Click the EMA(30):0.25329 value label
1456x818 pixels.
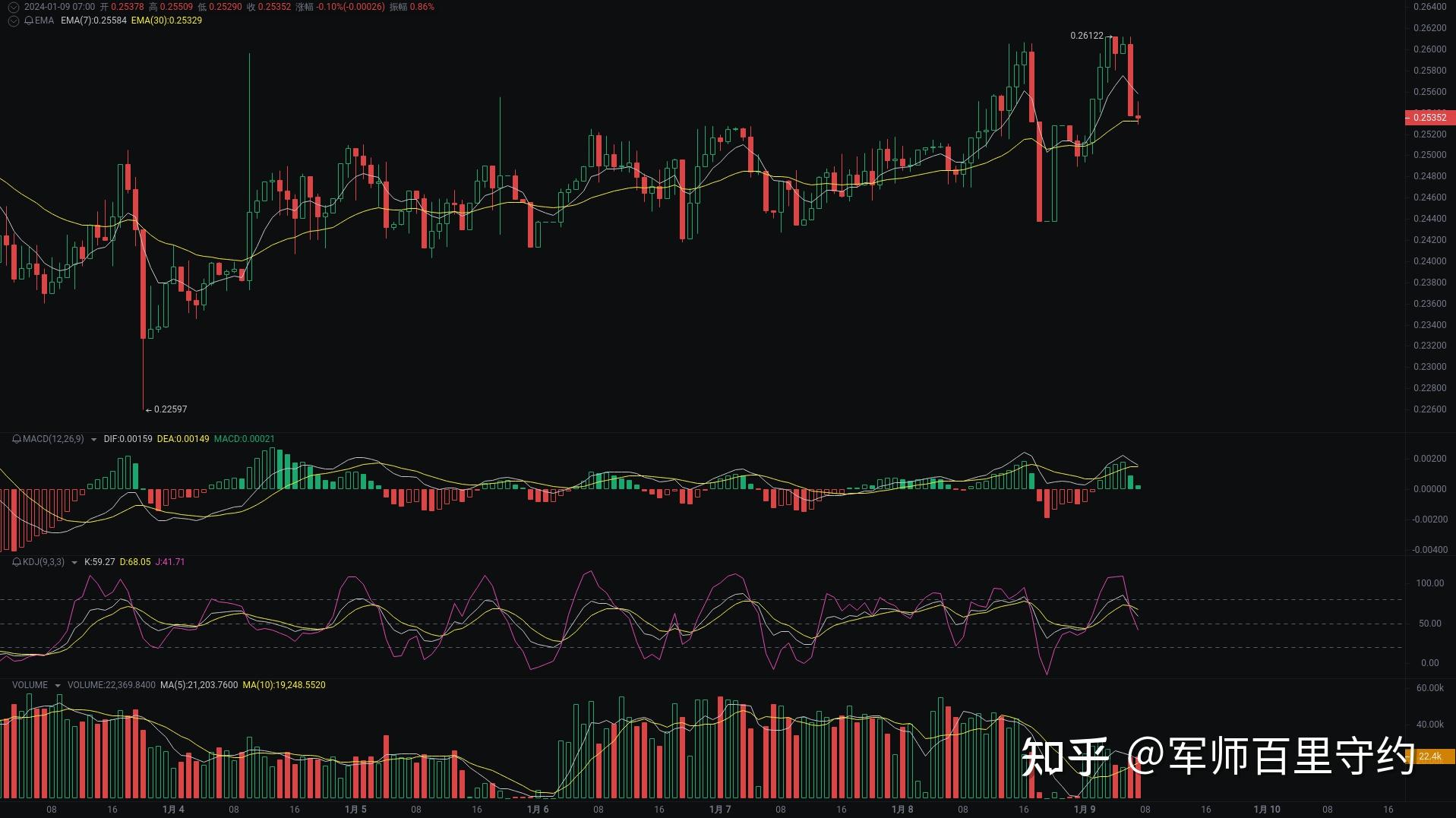tap(166, 21)
